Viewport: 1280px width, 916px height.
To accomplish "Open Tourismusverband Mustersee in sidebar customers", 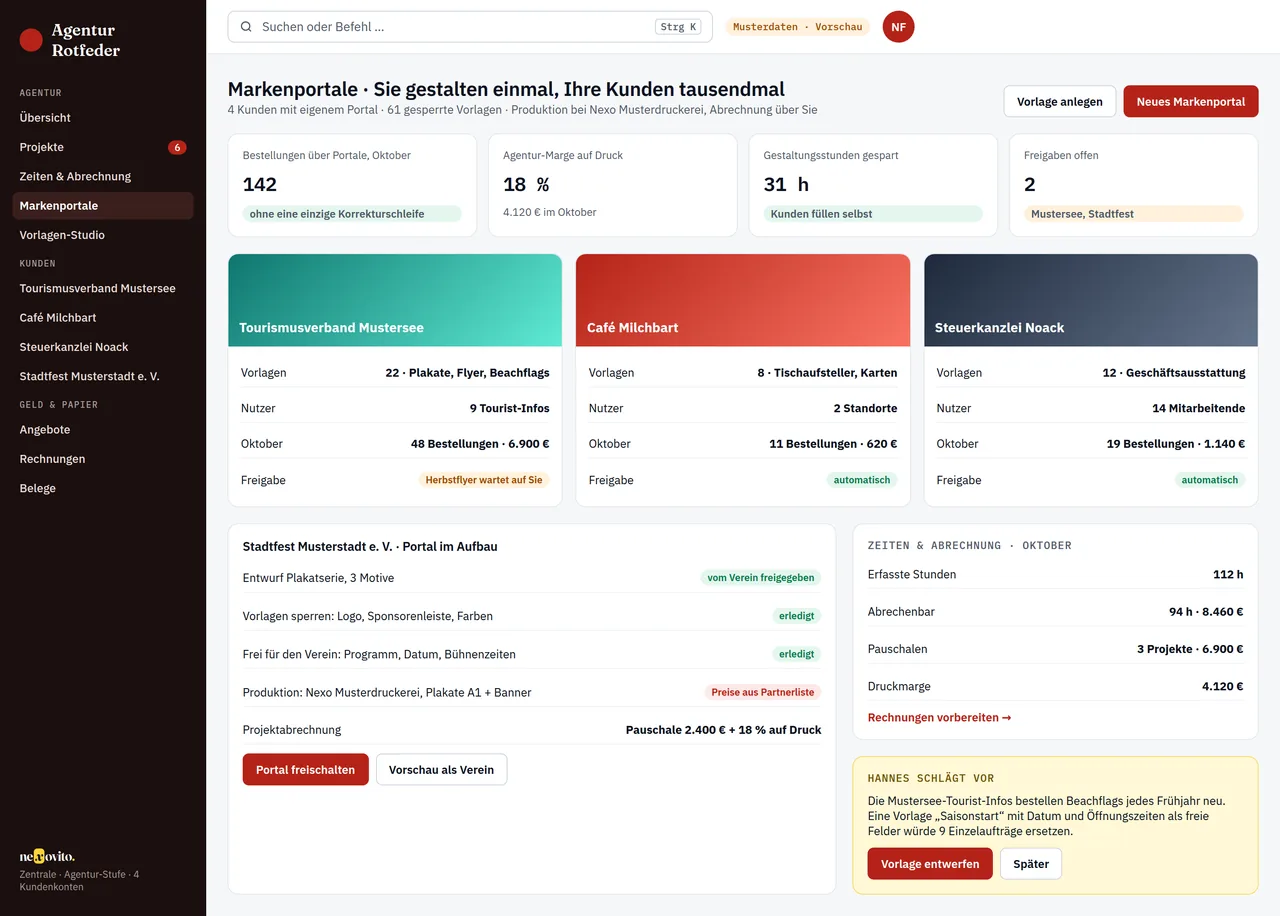I will click(x=103, y=288).
